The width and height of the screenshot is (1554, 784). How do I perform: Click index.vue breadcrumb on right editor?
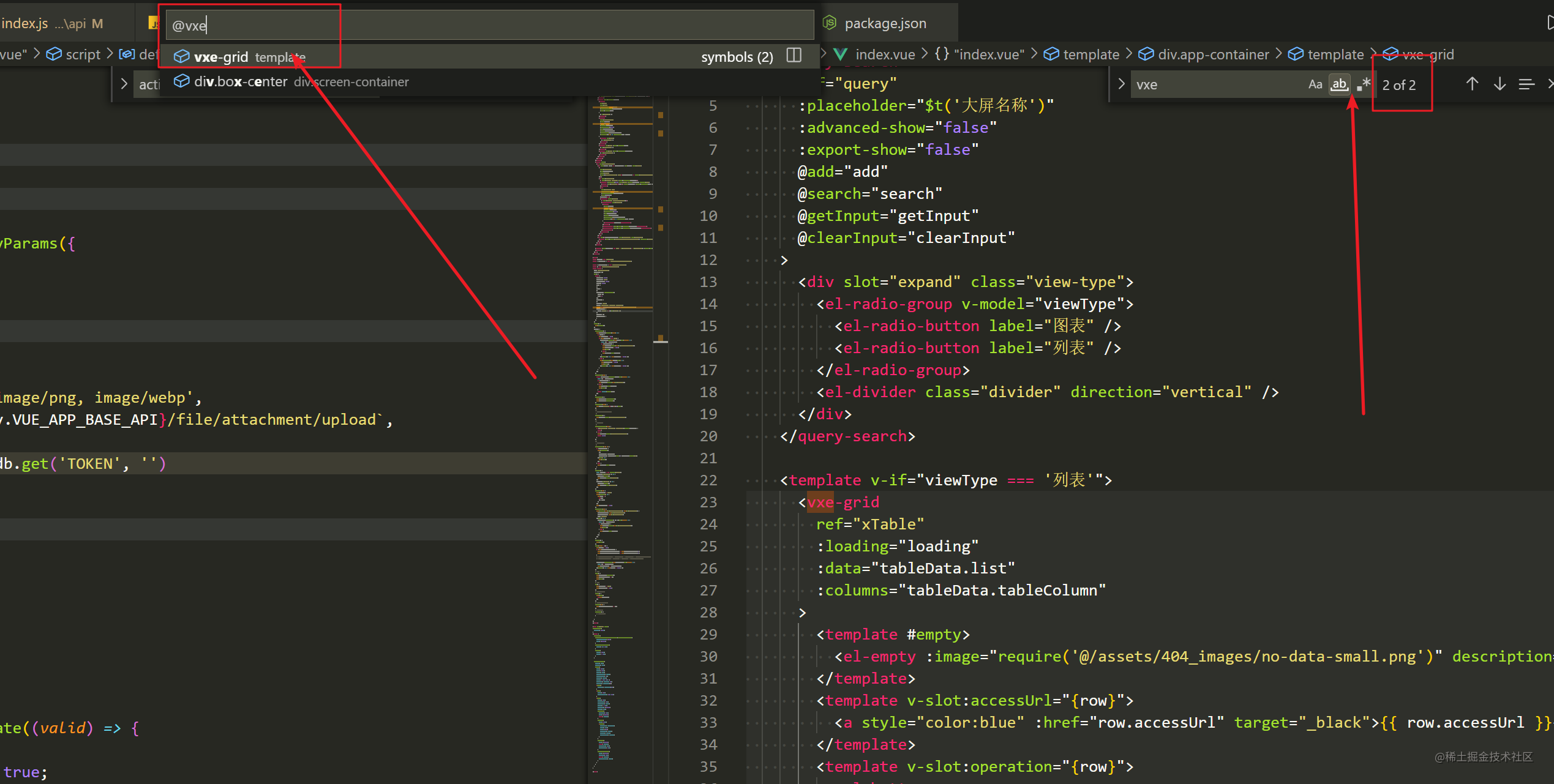click(x=885, y=54)
